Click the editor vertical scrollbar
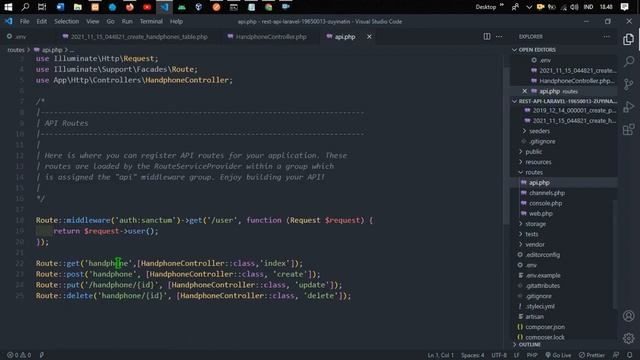The image size is (640, 360). pyautogui.click(x=506, y=147)
